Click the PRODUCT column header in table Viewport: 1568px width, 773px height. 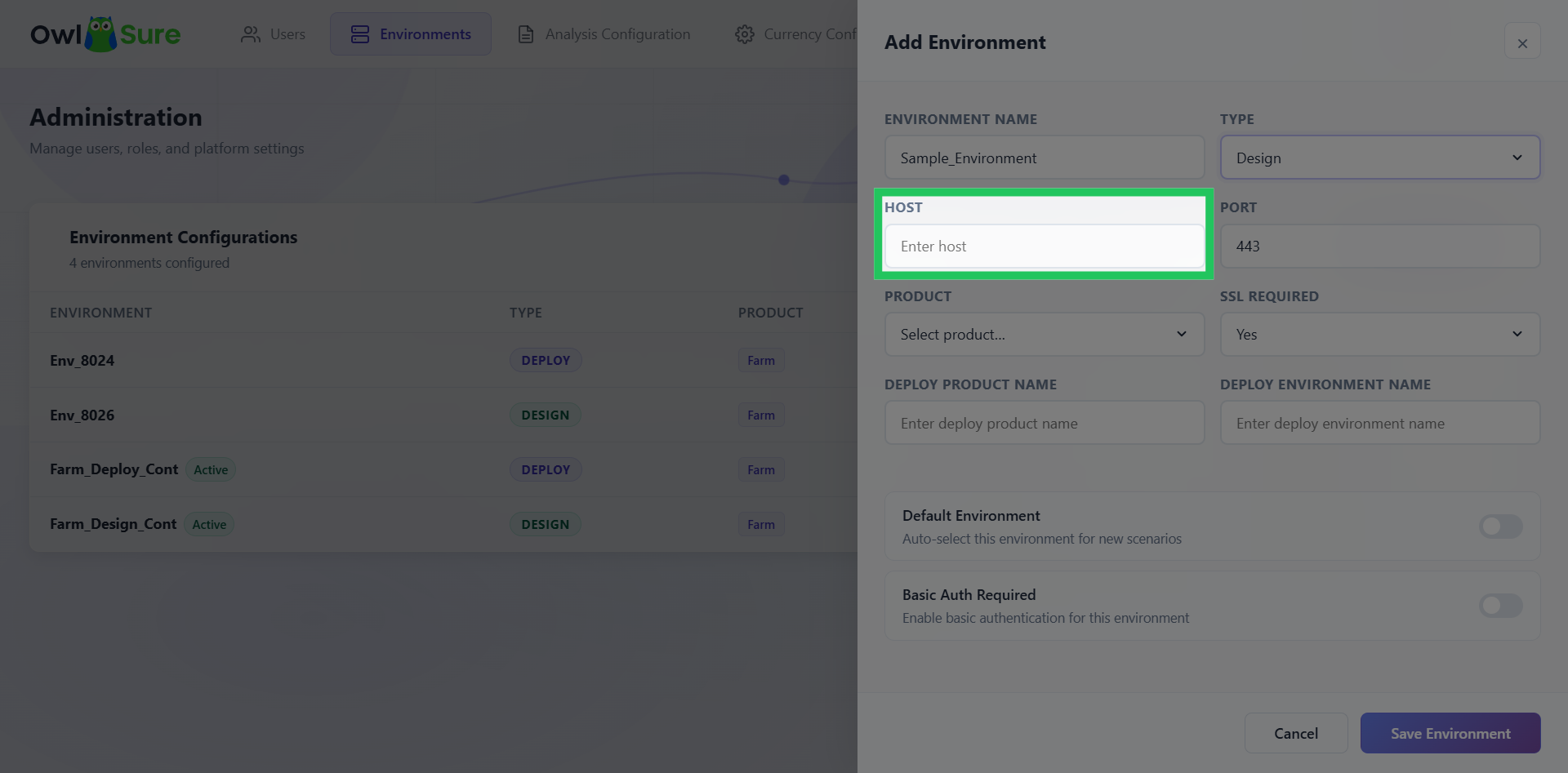[x=770, y=313]
